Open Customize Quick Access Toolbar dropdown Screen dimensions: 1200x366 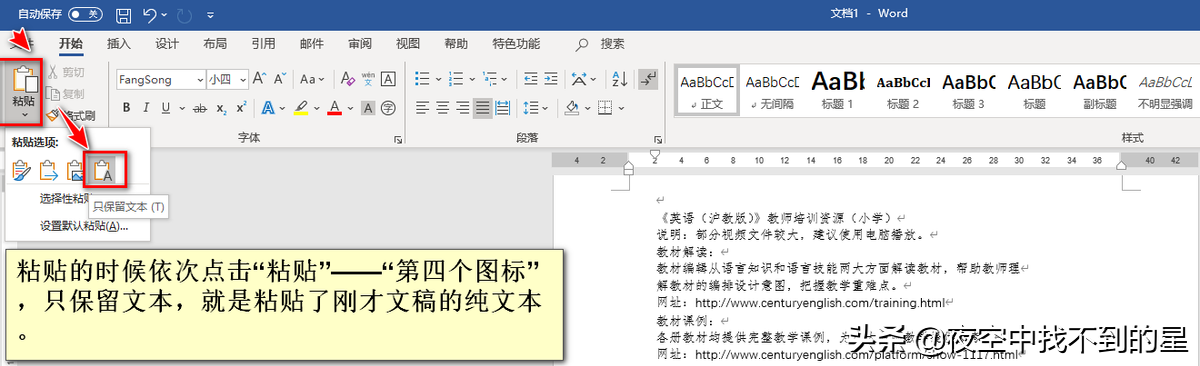210,16
